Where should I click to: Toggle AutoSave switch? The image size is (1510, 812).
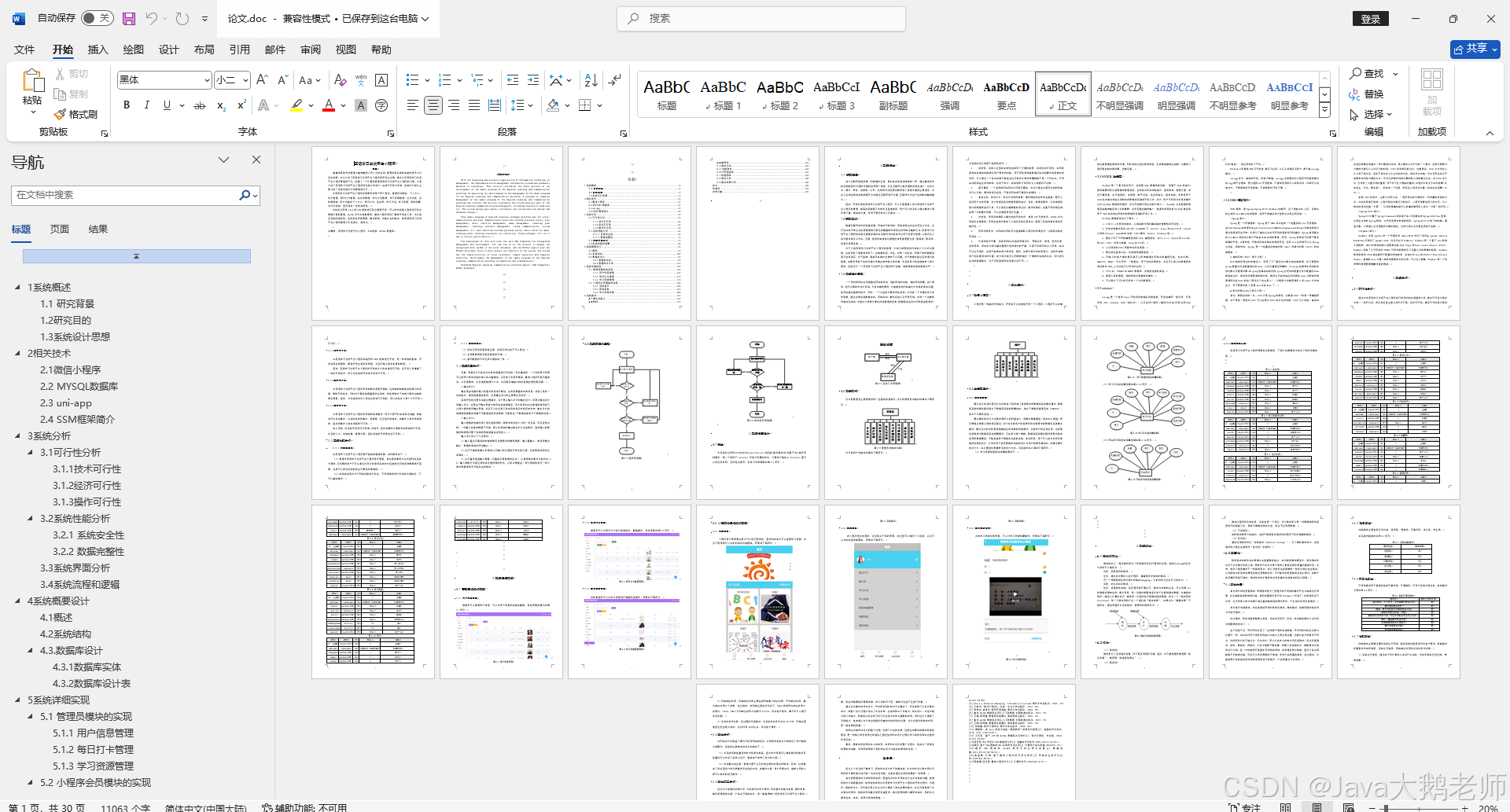point(97,18)
